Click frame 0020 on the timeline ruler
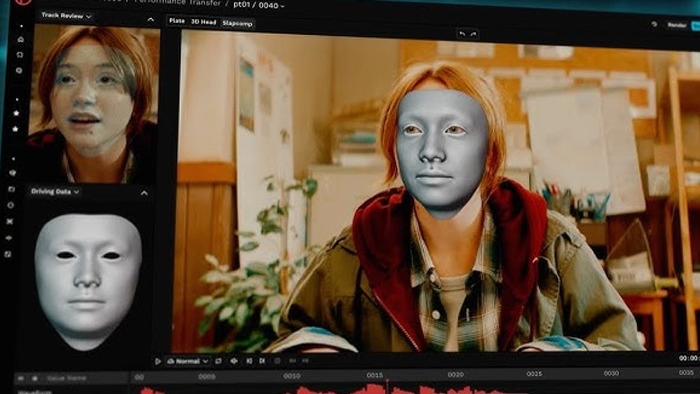 [455, 374]
